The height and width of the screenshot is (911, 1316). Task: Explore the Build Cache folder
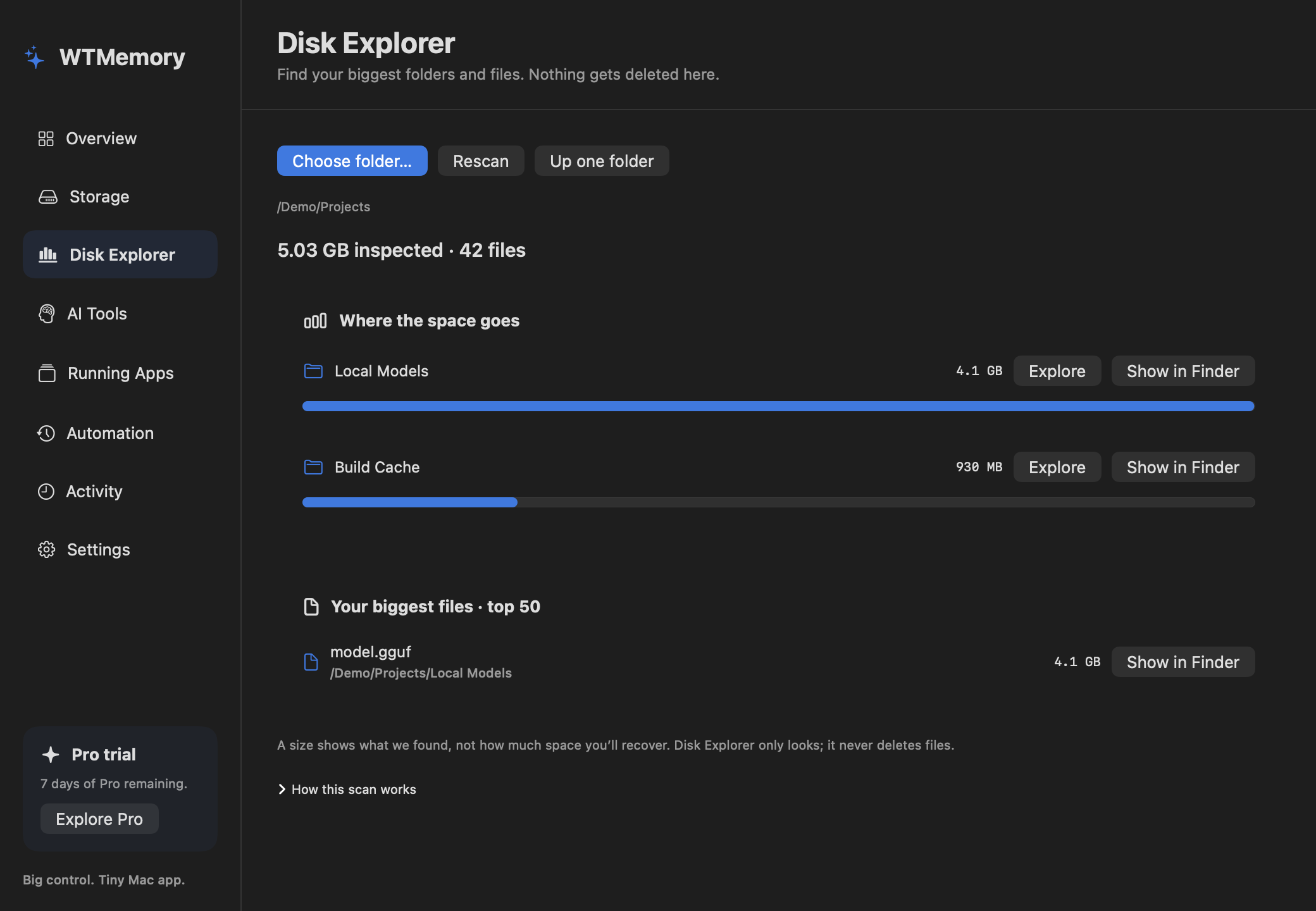point(1057,467)
